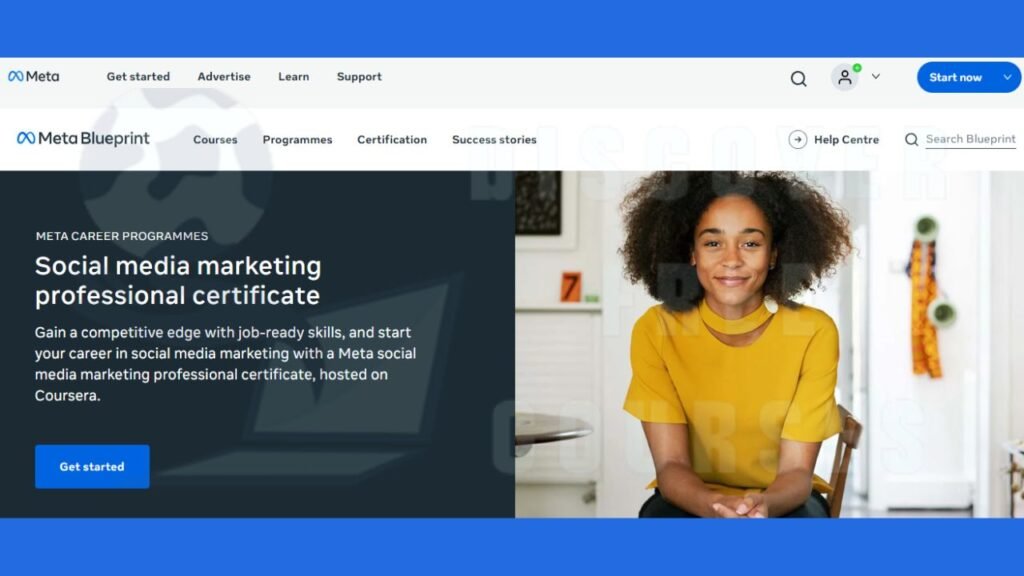Click the Help Centre link
Image resolution: width=1024 pixels, height=576 pixels.
846,139
